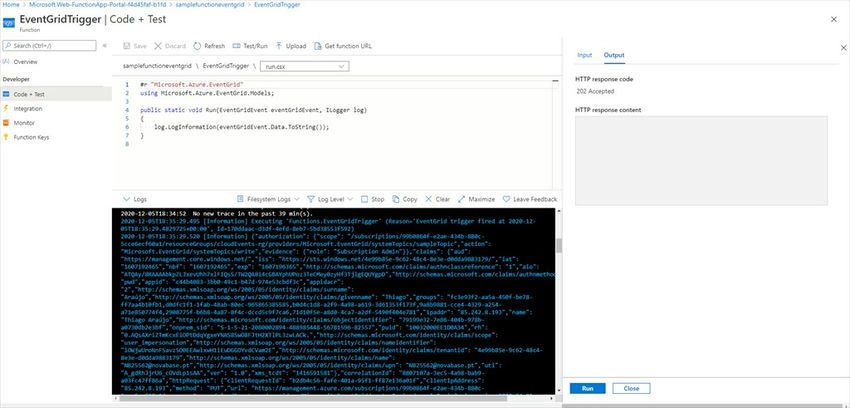Image resolution: width=850 pixels, height=408 pixels.
Task: Click Leave Feedback heart icon
Action: 506,199
